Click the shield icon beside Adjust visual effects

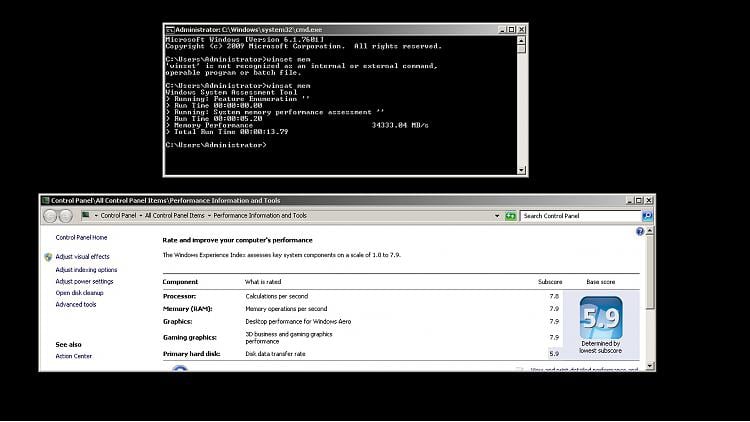(x=48, y=257)
